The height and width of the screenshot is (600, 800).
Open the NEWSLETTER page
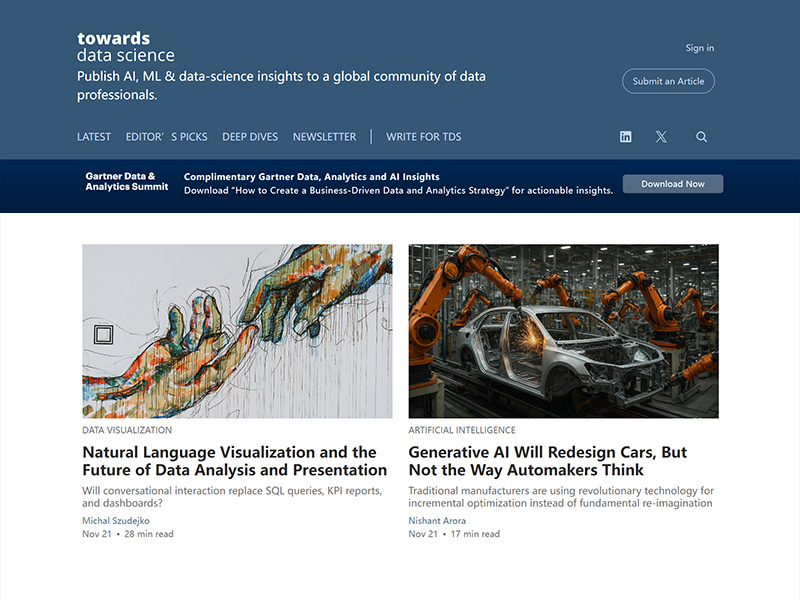323,136
